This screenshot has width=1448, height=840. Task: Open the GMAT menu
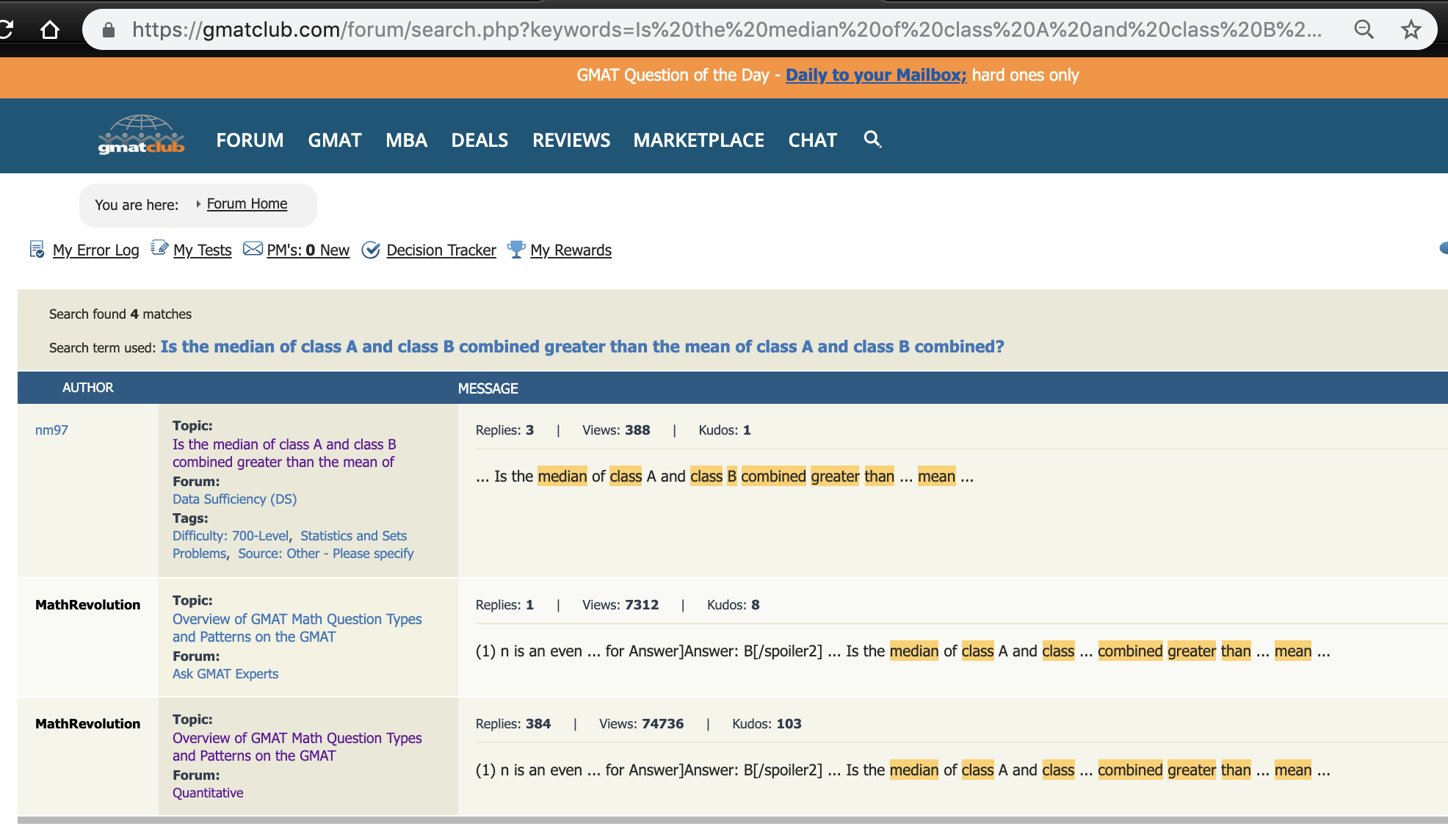click(335, 140)
